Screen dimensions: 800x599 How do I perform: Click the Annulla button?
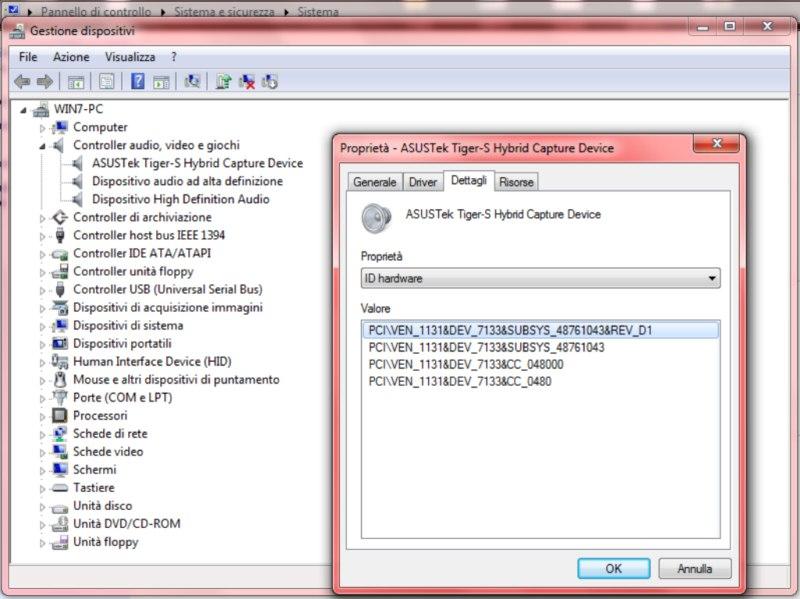click(x=694, y=568)
